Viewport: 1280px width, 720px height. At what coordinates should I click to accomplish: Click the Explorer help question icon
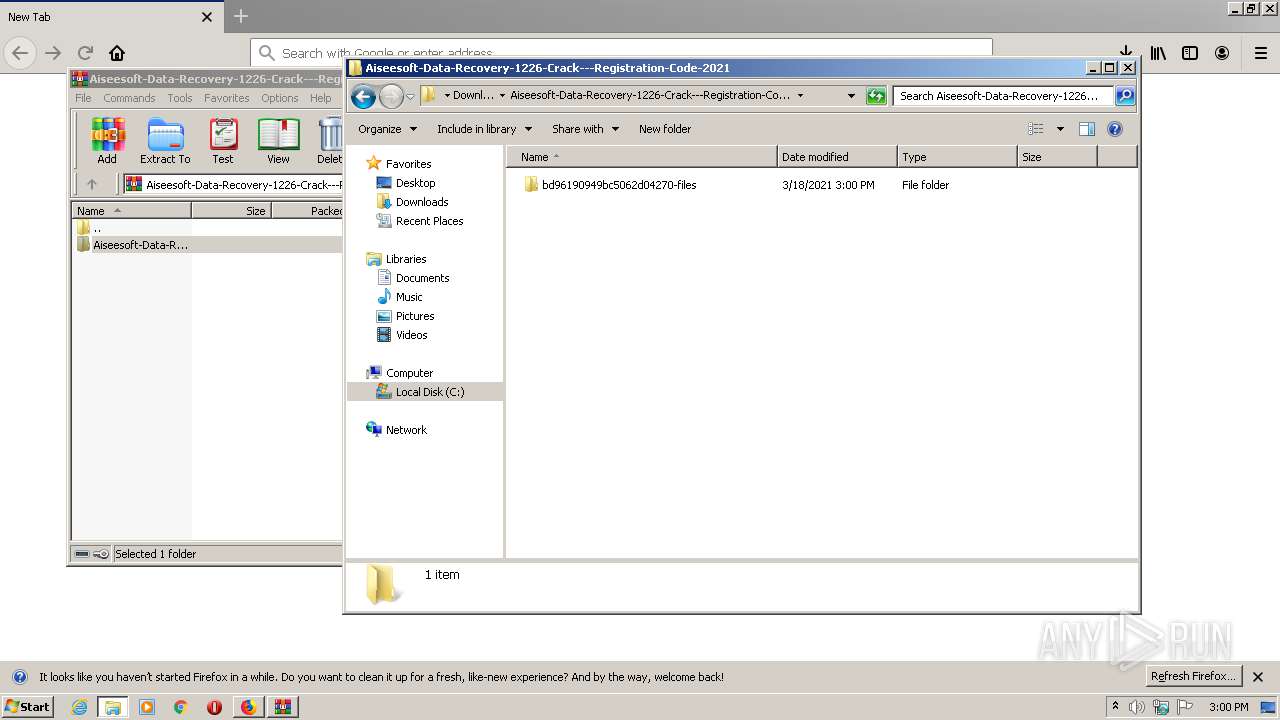(x=1115, y=129)
